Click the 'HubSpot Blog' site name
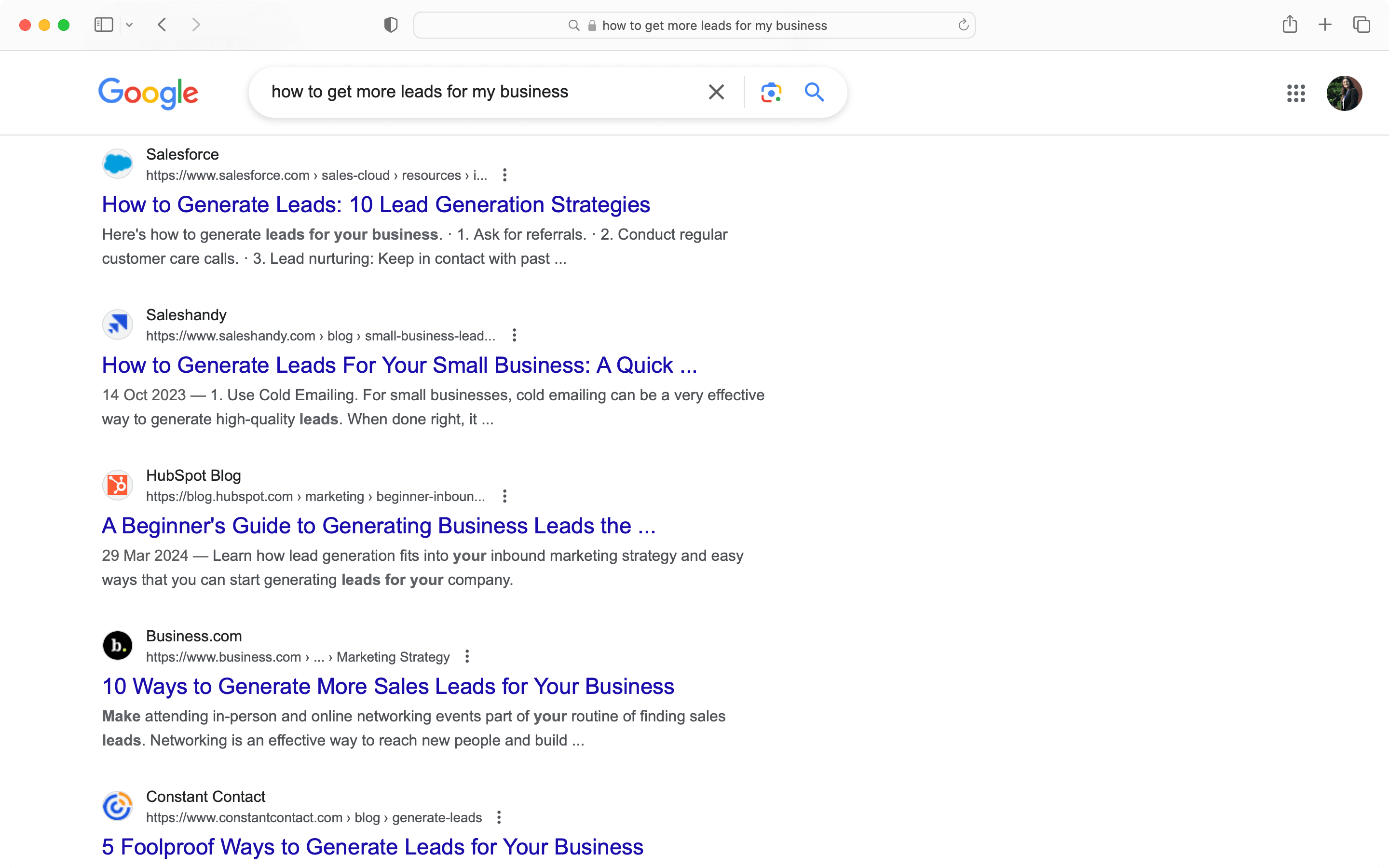 193,475
